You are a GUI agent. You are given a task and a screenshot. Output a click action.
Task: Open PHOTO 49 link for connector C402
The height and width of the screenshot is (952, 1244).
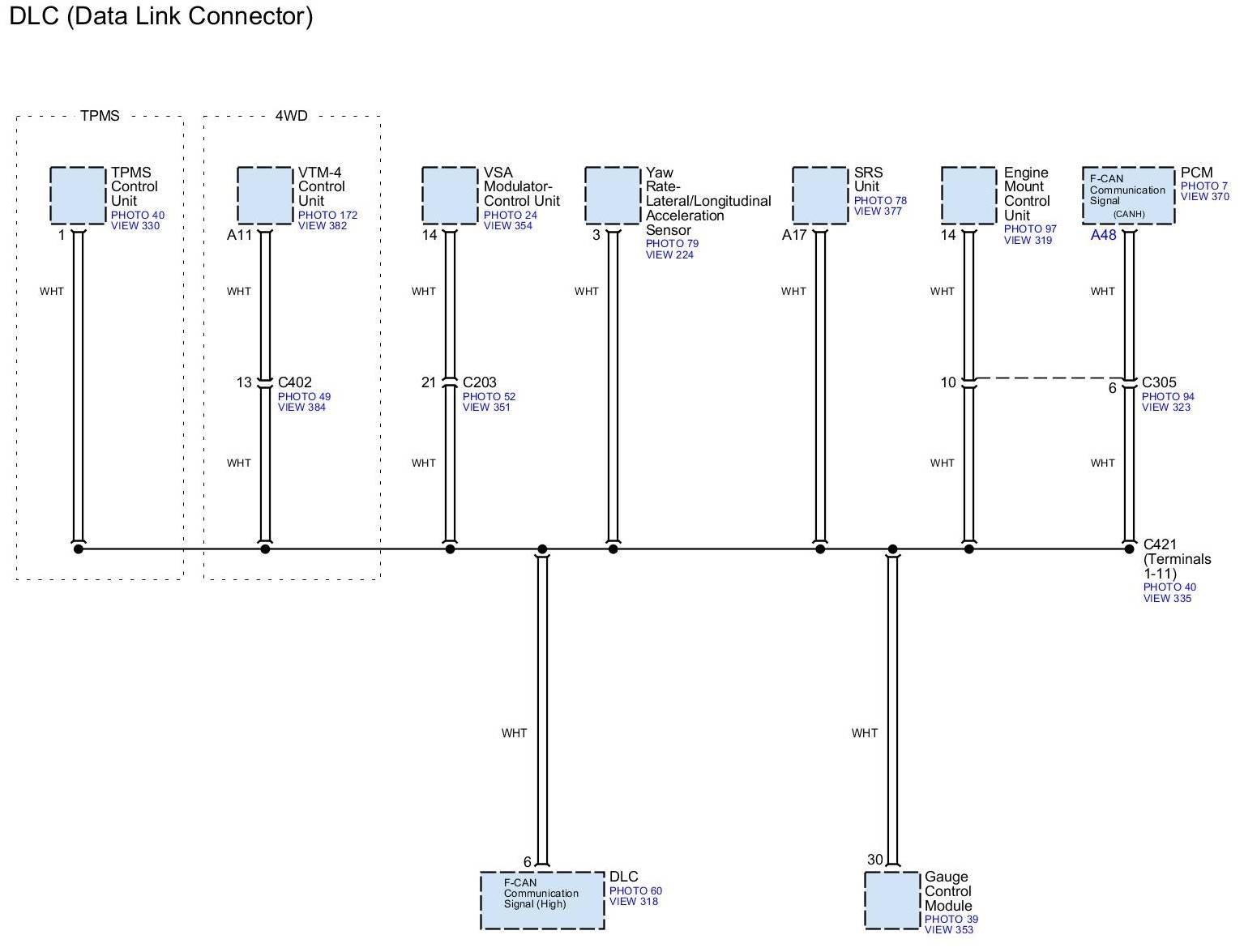tap(304, 397)
